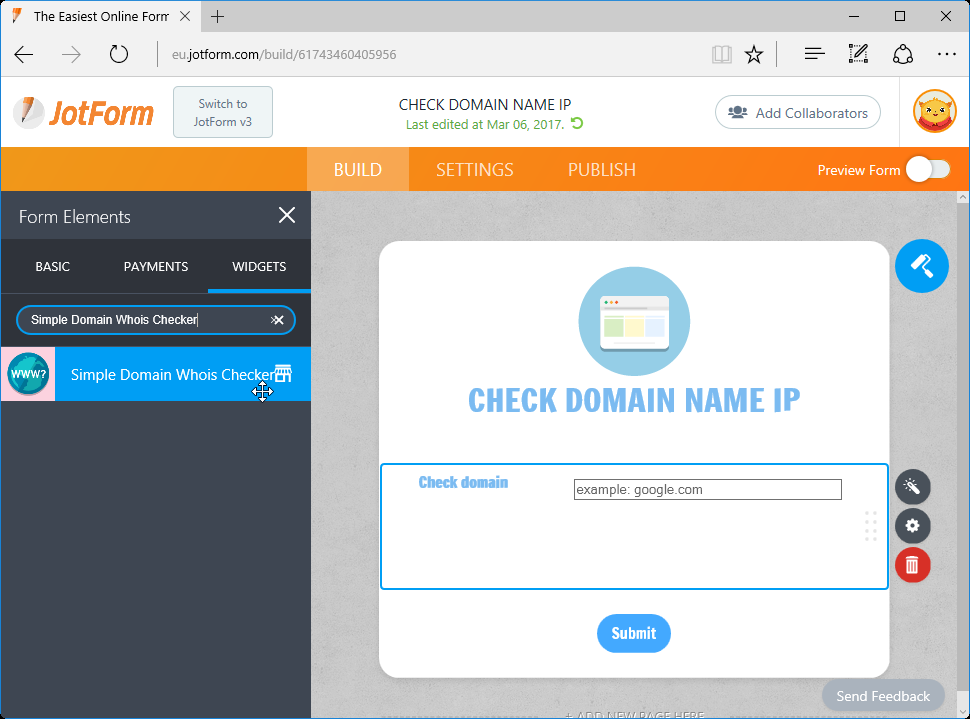Viewport: 970px width, 719px height.
Task: Star this page in the browser
Action: pyautogui.click(x=754, y=54)
